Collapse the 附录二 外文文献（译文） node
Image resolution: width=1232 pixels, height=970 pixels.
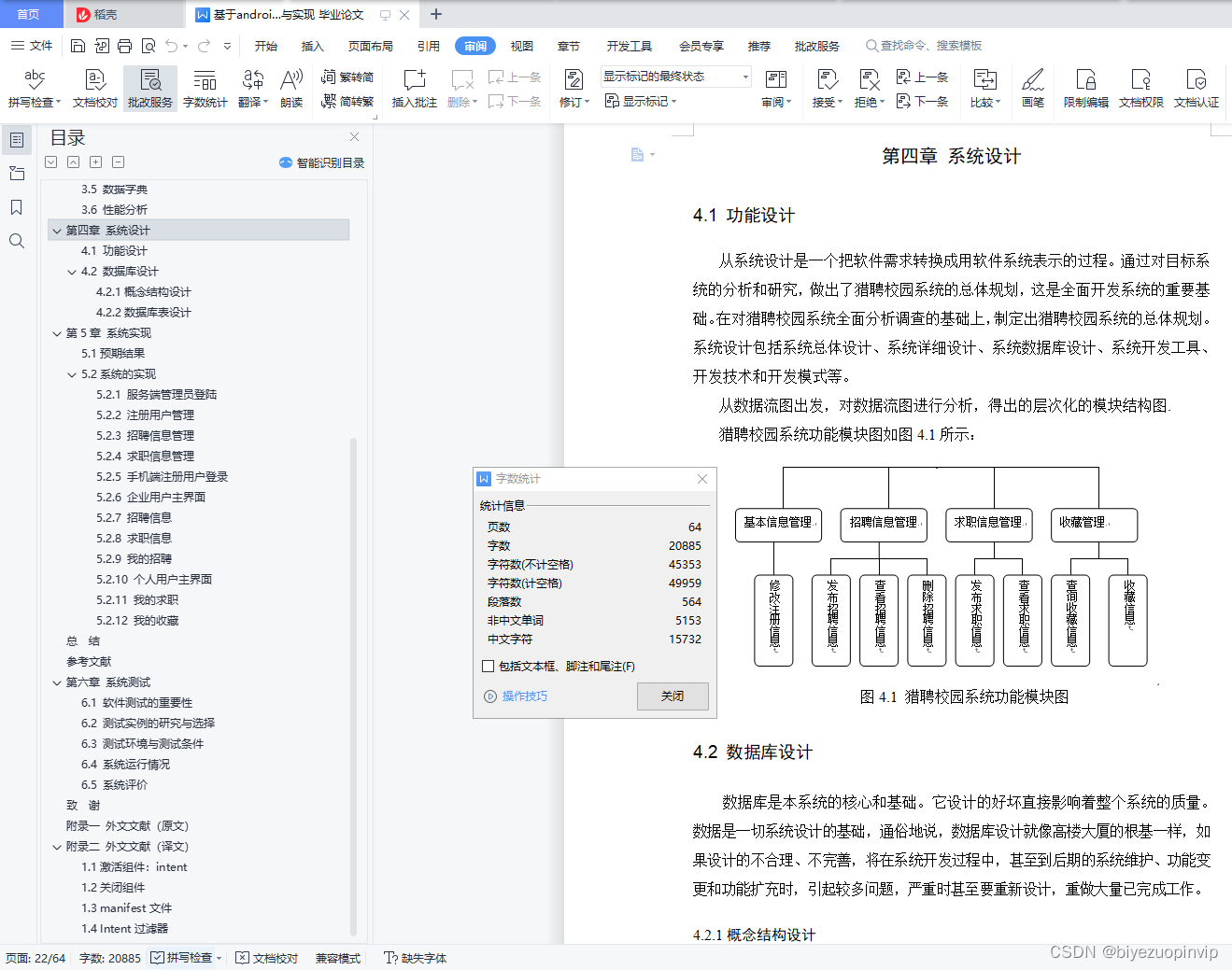pos(57,847)
